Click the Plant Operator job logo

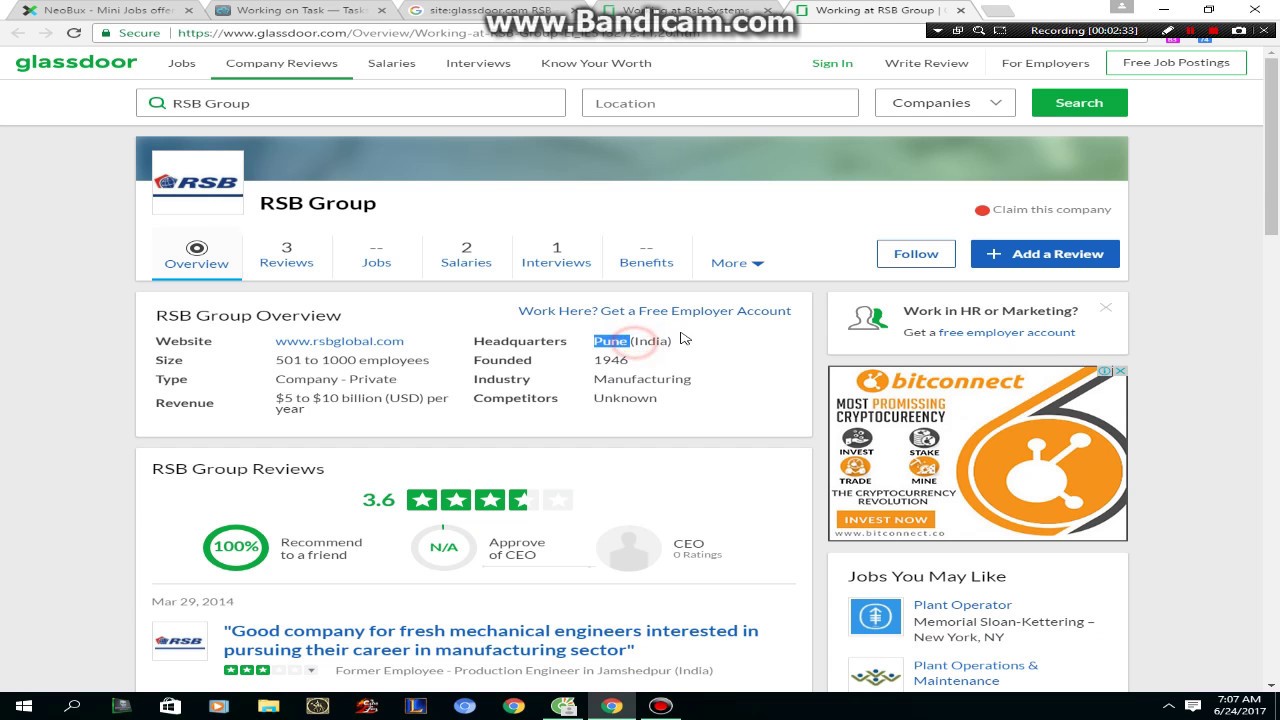pos(875,616)
